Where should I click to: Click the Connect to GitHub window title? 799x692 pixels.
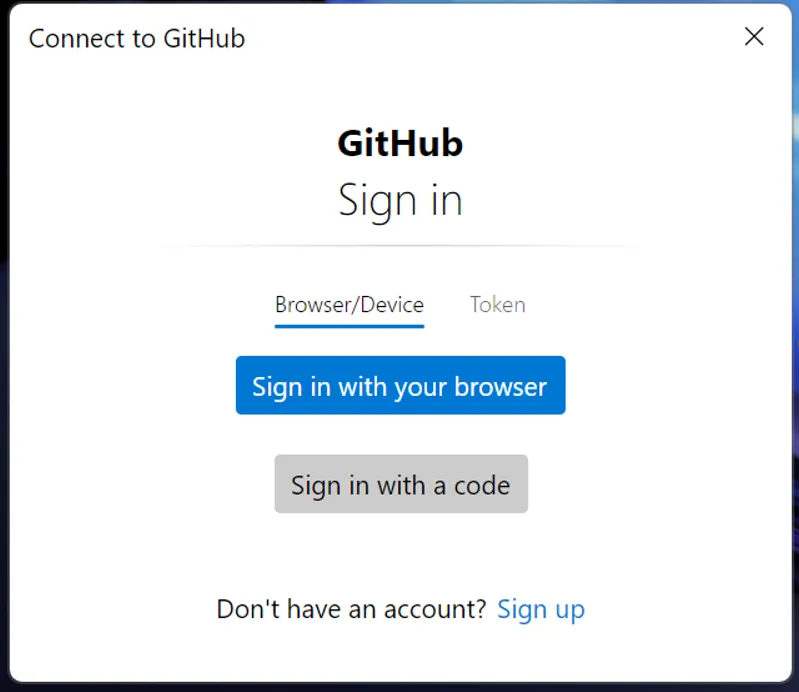(x=137, y=39)
